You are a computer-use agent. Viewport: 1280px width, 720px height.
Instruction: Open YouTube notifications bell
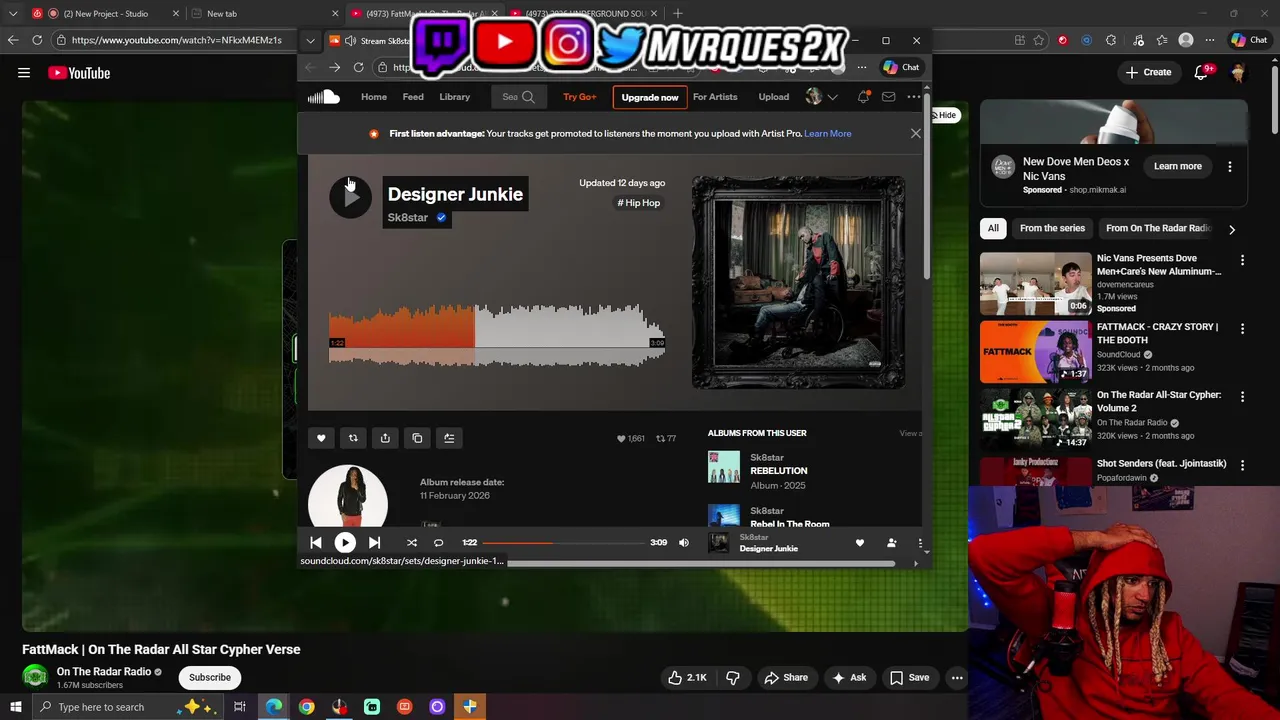(x=1203, y=72)
